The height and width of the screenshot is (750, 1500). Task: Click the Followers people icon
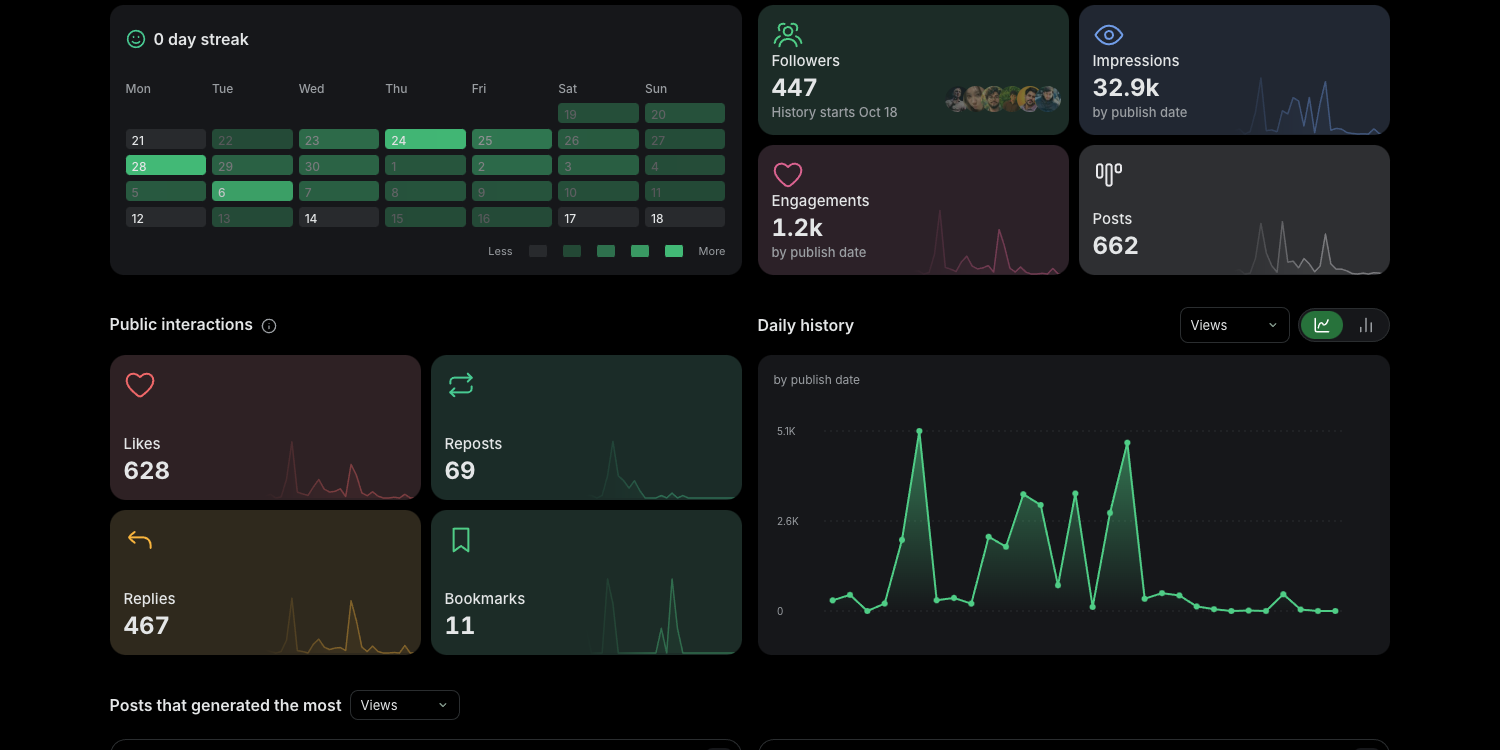[788, 35]
